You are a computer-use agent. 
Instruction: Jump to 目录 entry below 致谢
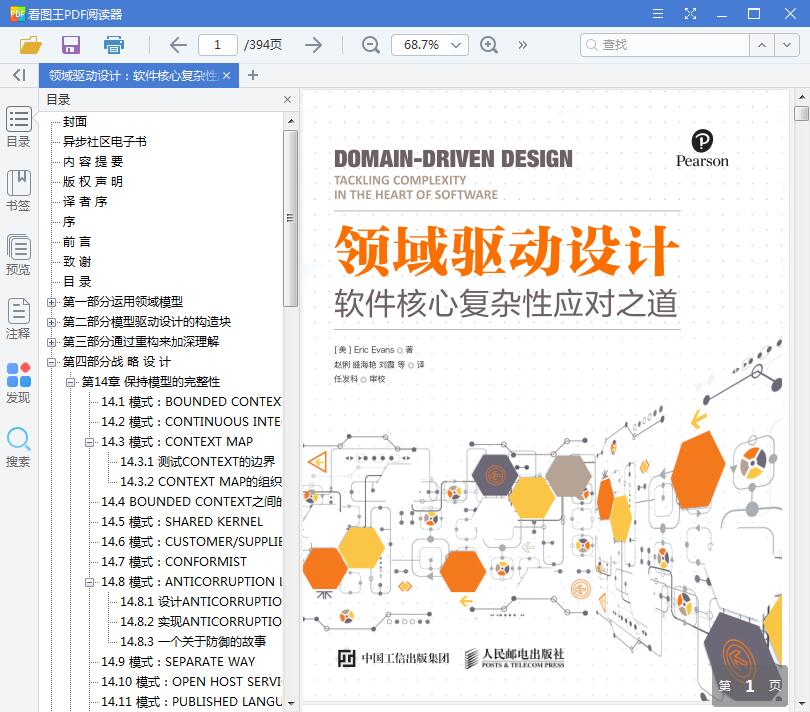(77, 282)
